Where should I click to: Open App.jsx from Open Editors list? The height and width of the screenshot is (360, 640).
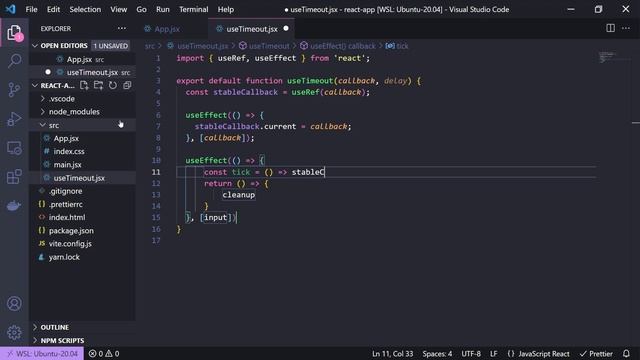(x=79, y=59)
